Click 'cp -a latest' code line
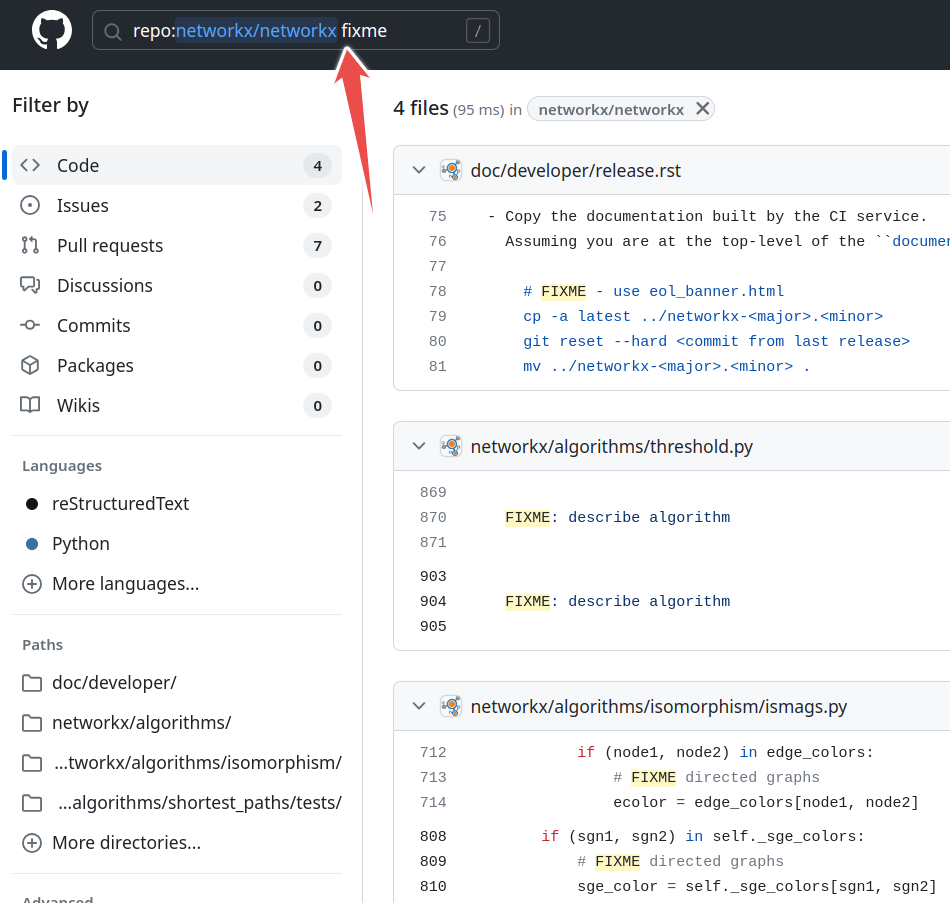This screenshot has width=950, height=903. [x=703, y=316]
